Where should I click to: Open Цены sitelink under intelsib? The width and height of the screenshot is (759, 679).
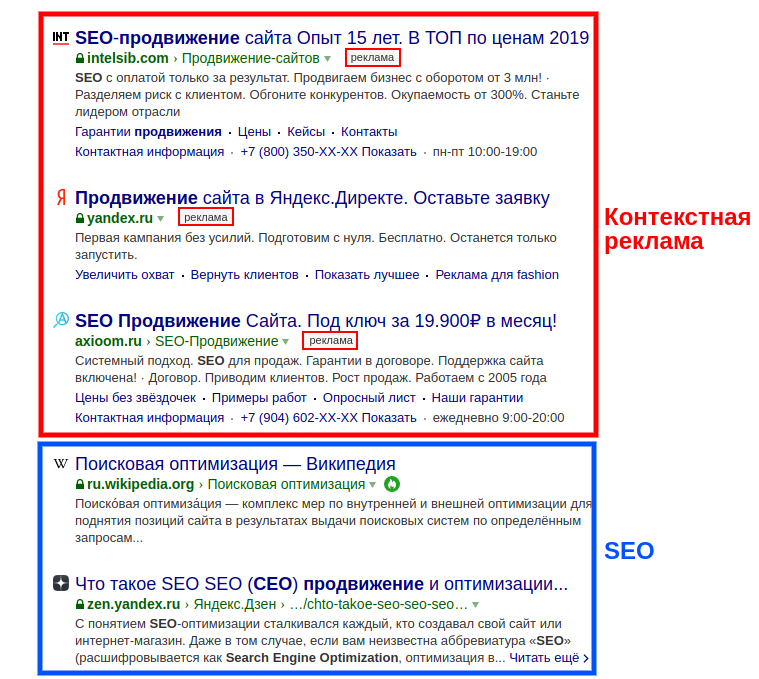tap(254, 132)
